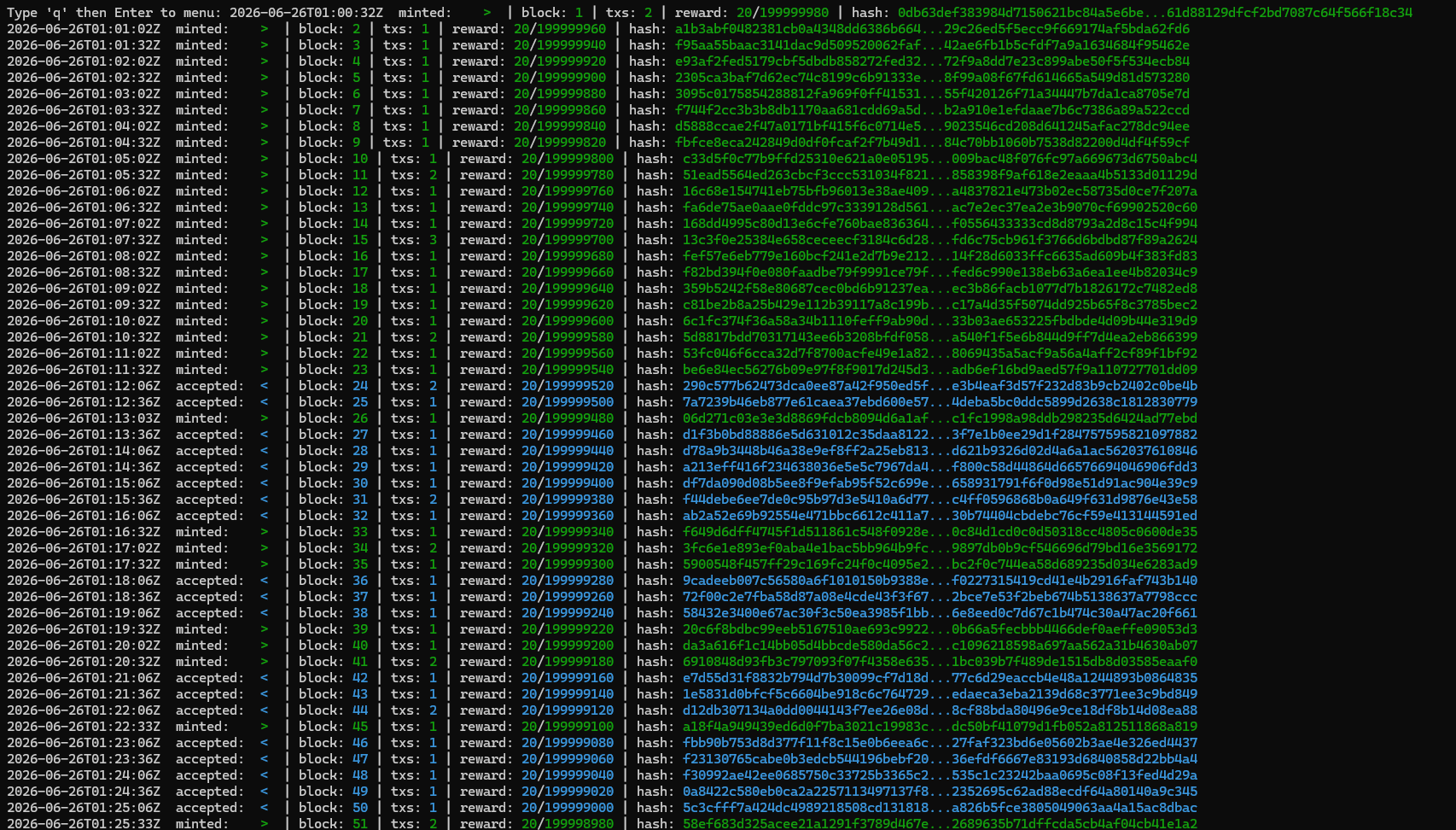Image resolution: width=1456 pixels, height=830 pixels.
Task: Click hash beginning f23130765cabe0b3
Action: [940, 759]
